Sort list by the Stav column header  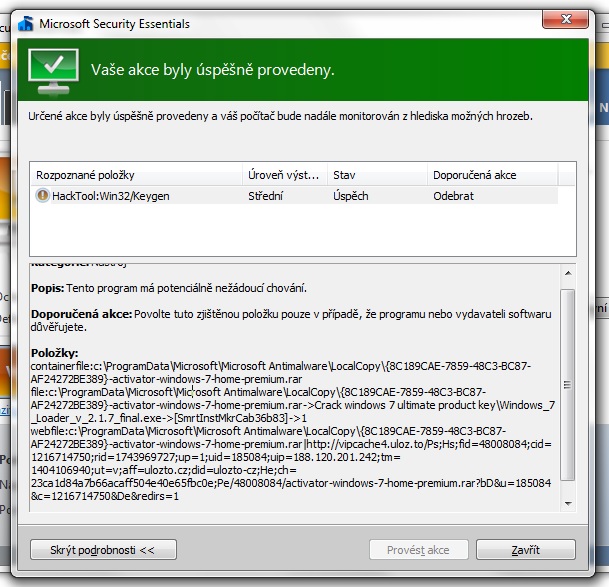click(x=376, y=175)
